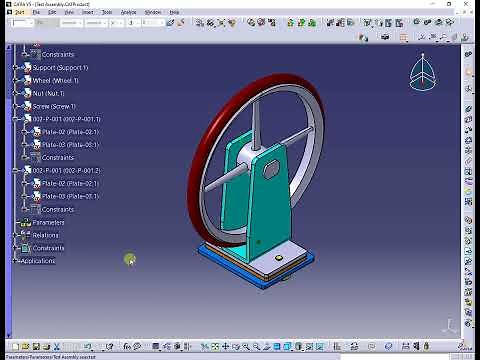Open the Help menu

point(174,12)
